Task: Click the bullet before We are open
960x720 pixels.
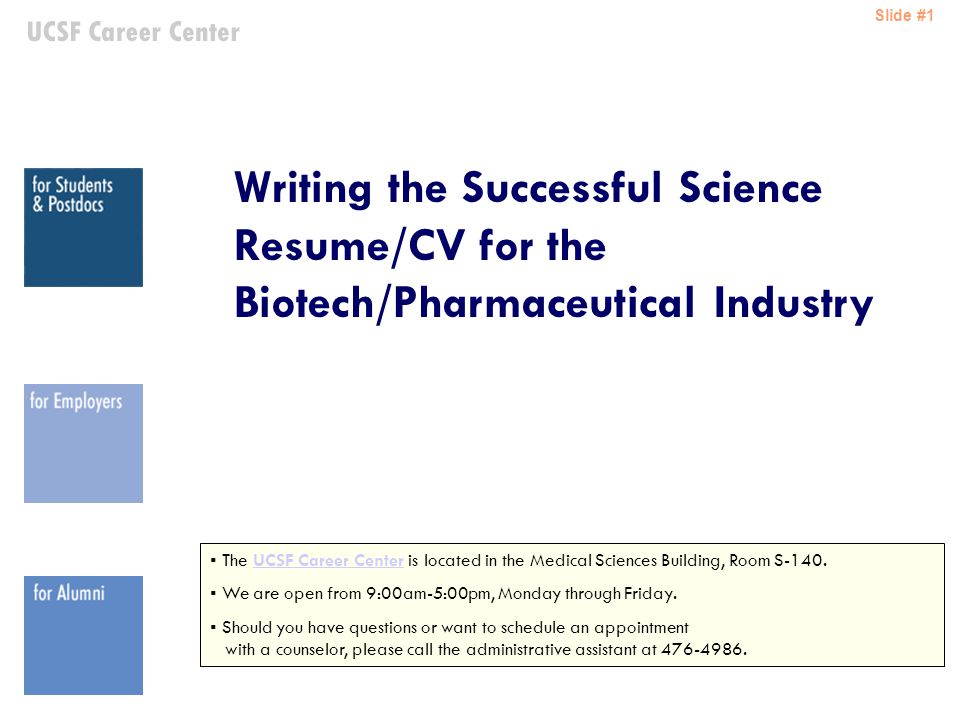Action: click(213, 593)
